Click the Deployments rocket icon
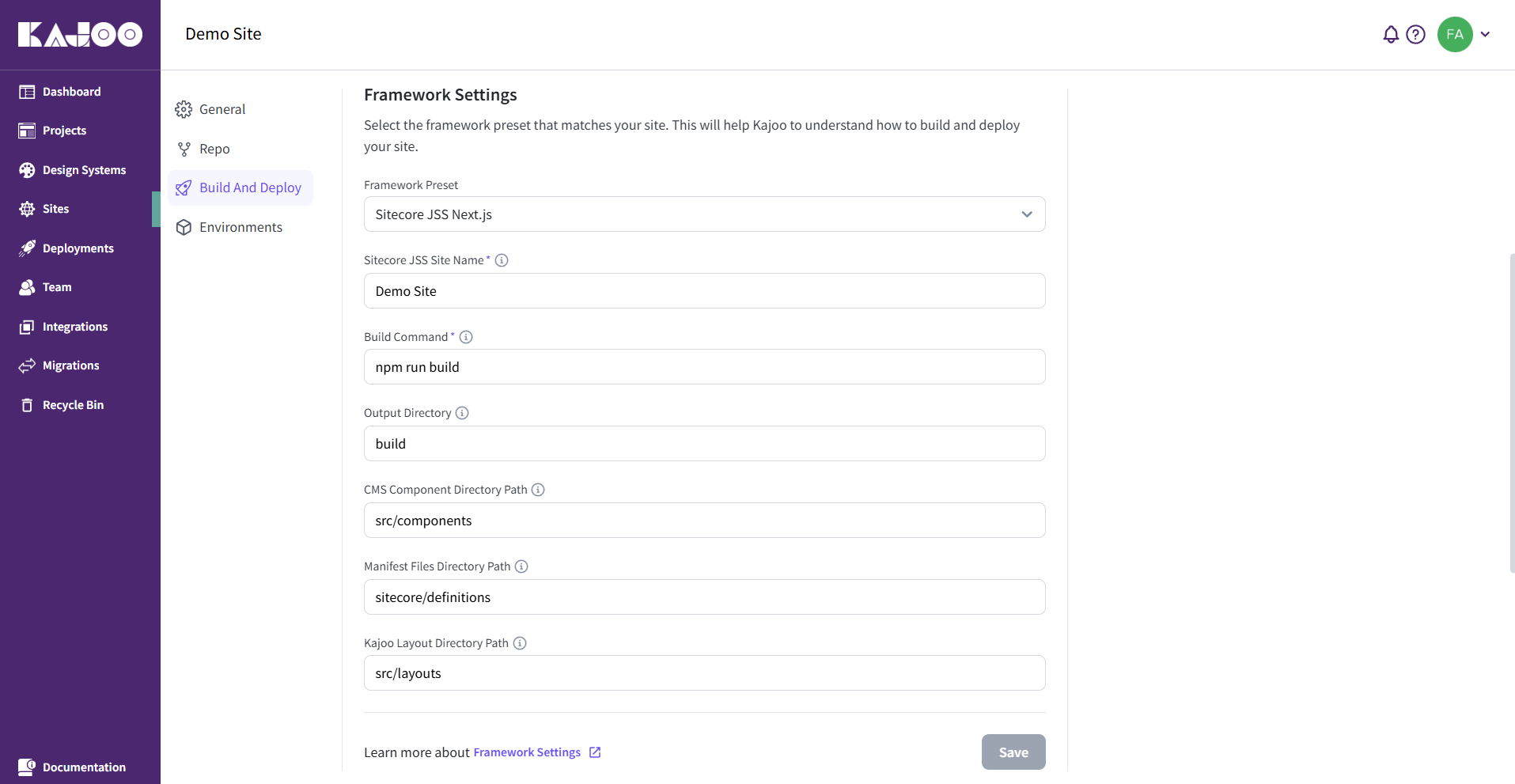Viewport: 1515px width, 784px height. click(x=27, y=248)
